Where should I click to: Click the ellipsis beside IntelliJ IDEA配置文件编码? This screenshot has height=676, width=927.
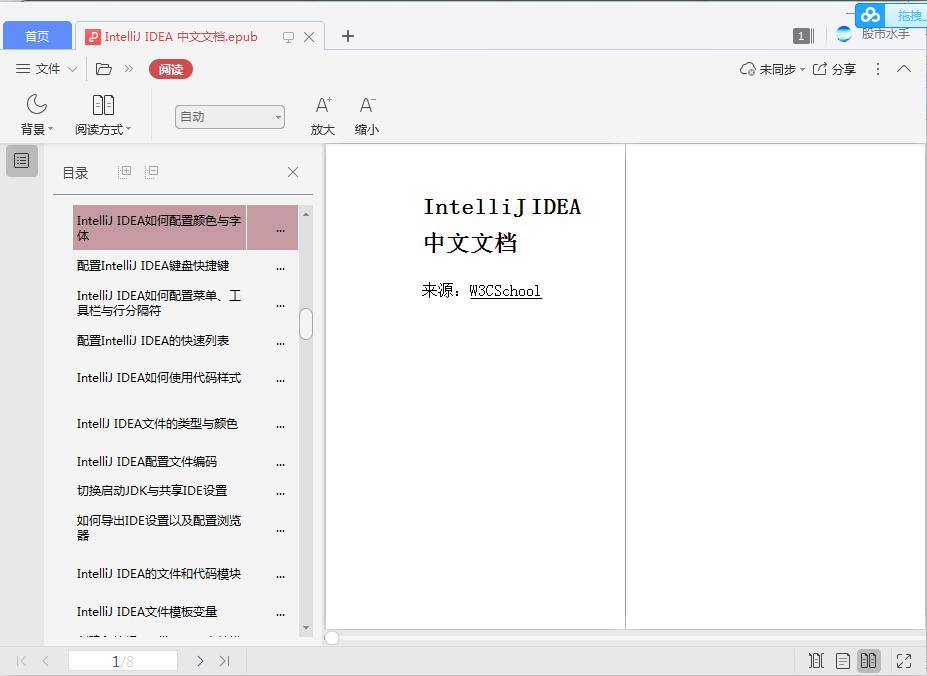pyautogui.click(x=280, y=464)
